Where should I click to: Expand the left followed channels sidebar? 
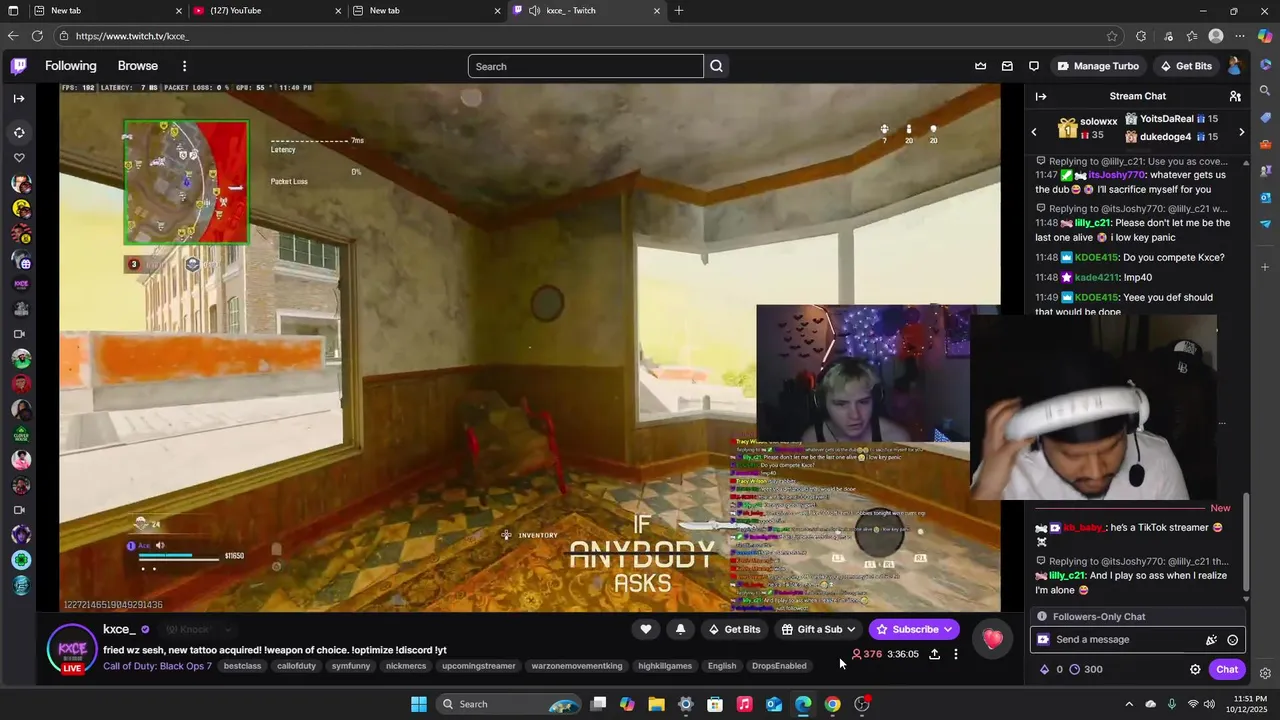tap(19, 98)
